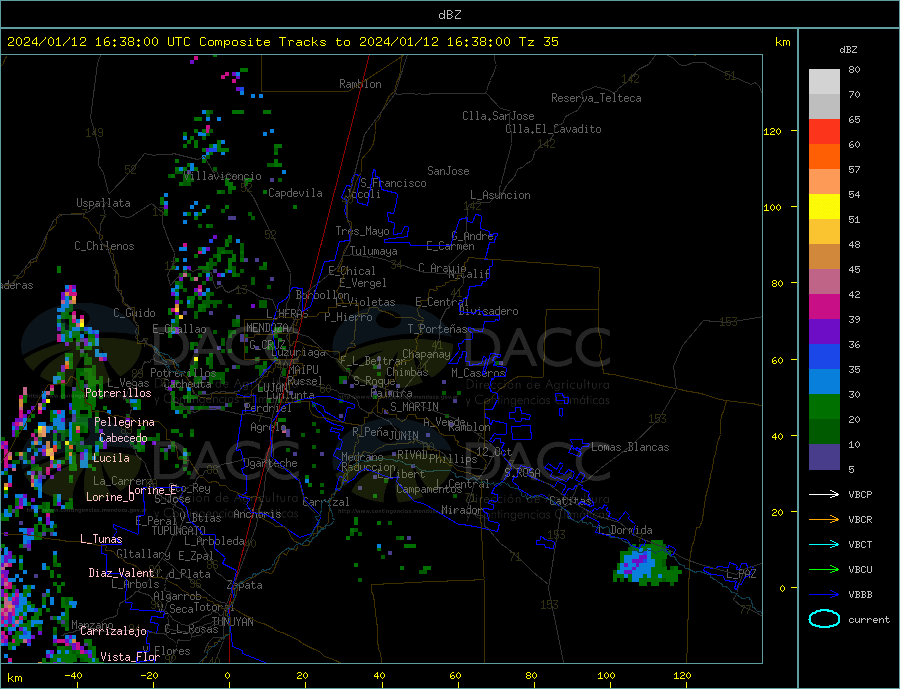
Task: Click the white VBCP arrow legend icon
Action: [824, 494]
